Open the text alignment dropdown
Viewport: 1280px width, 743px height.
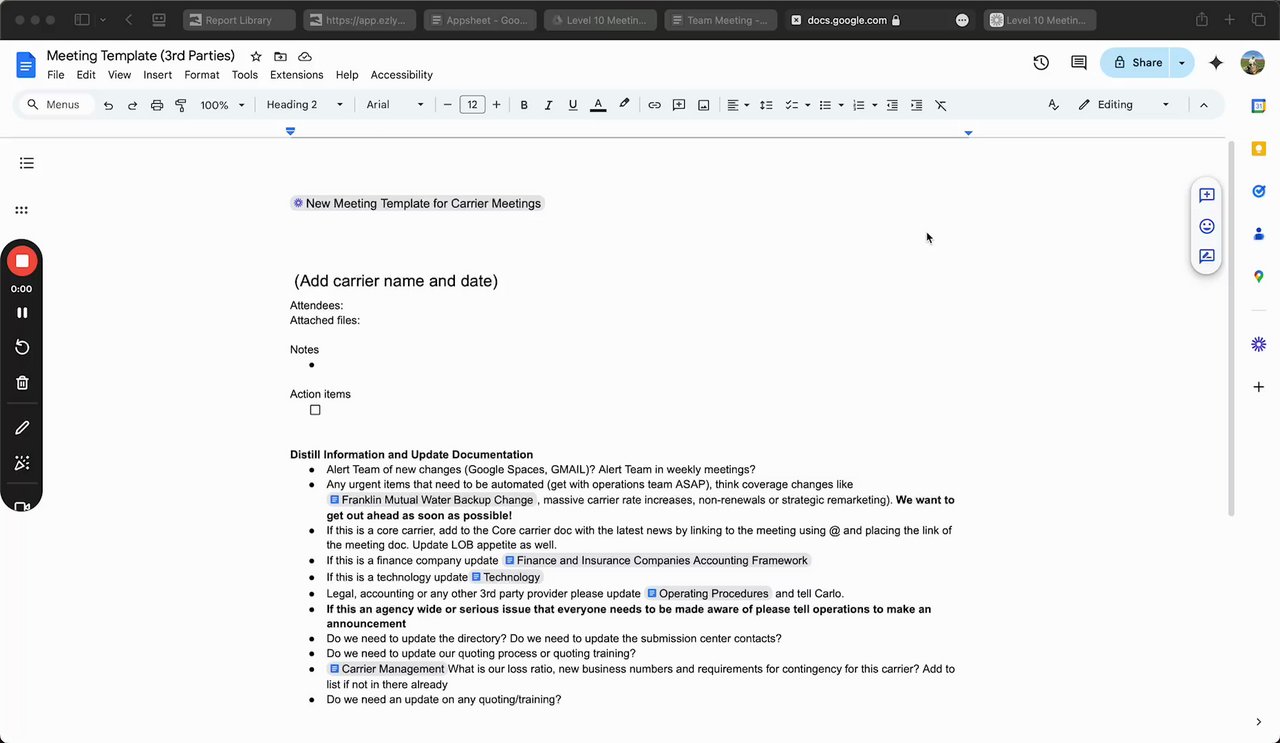[x=738, y=105]
